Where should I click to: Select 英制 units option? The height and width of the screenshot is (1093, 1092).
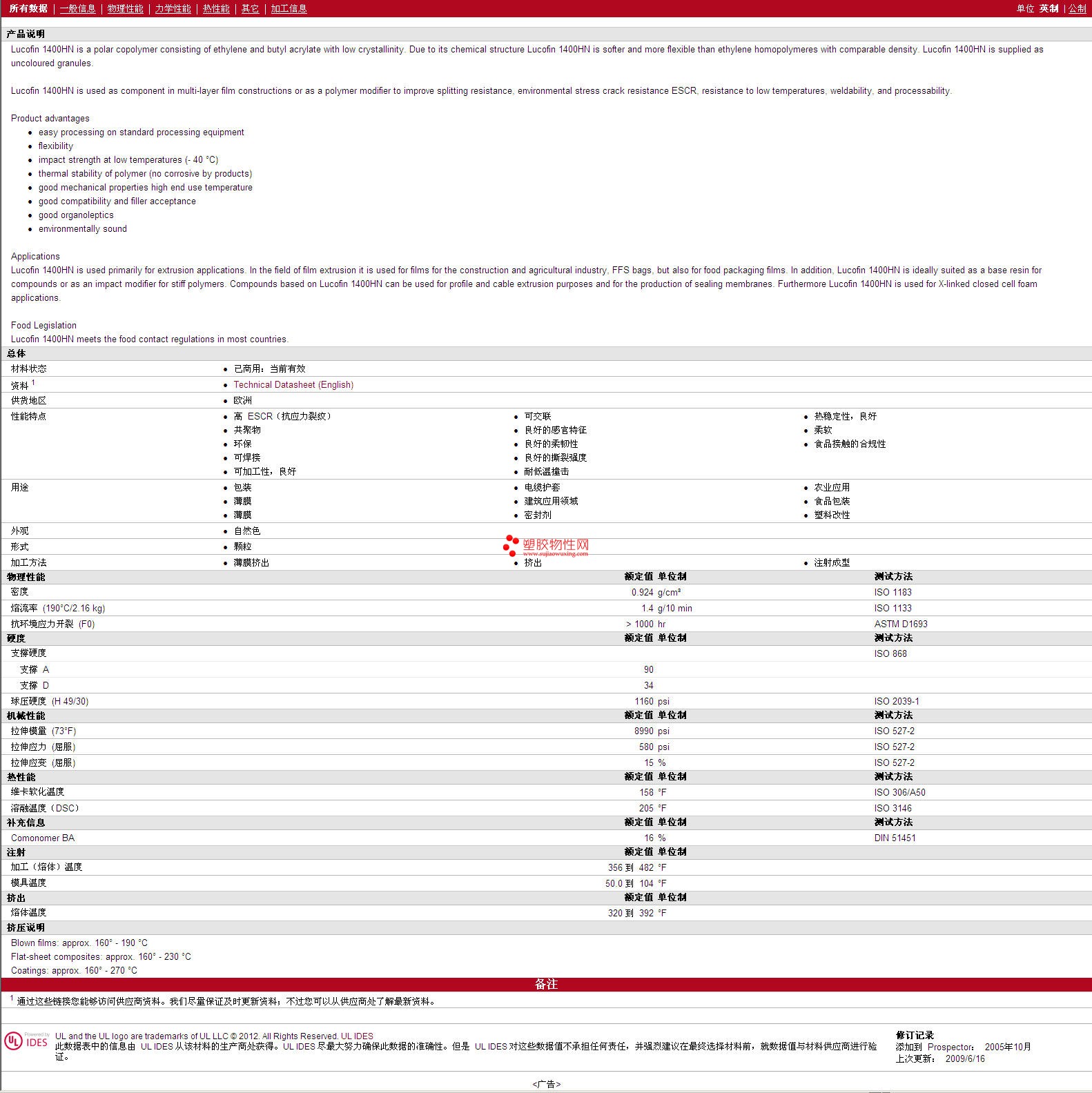1049,8
